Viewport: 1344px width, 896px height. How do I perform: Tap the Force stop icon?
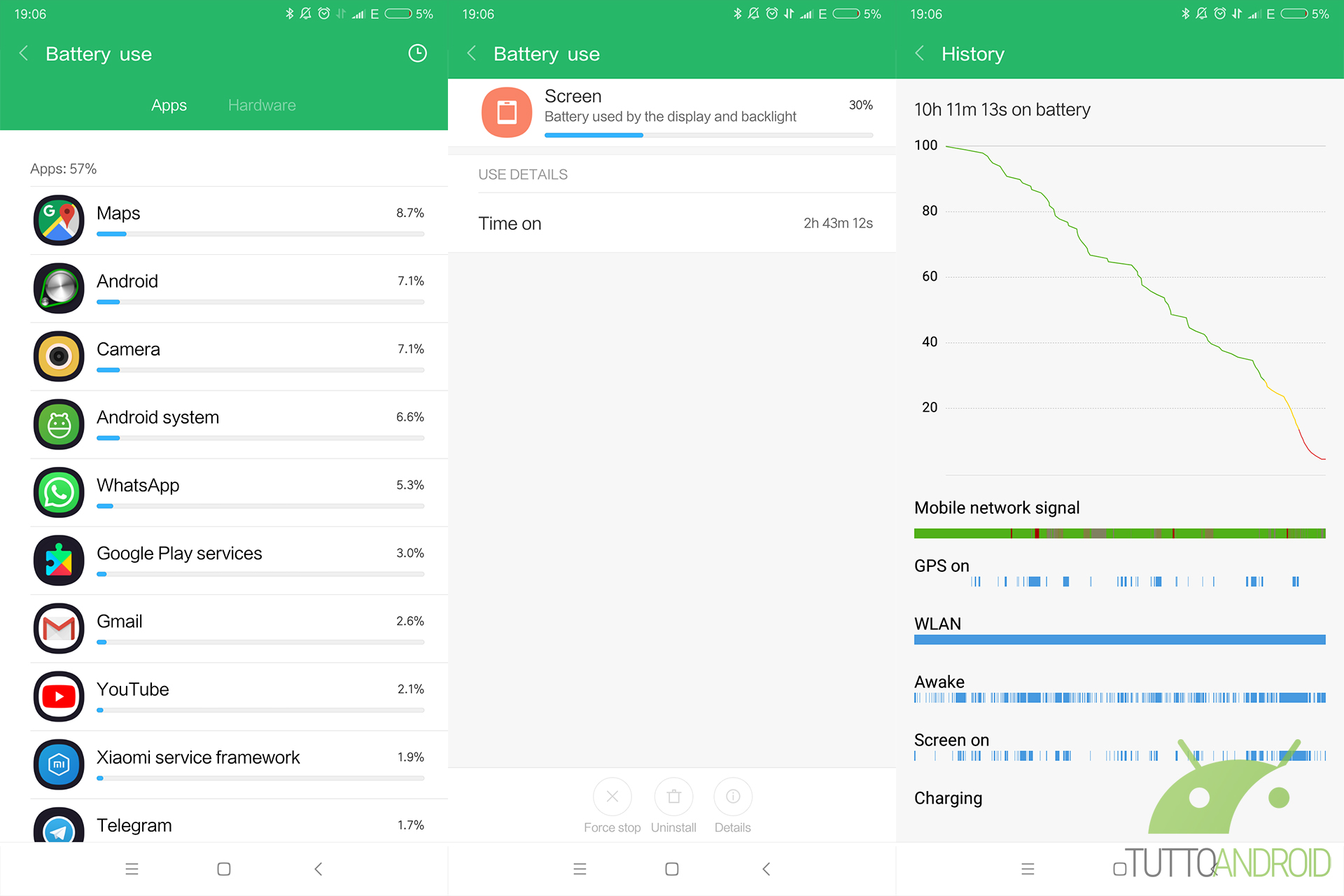[612, 797]
